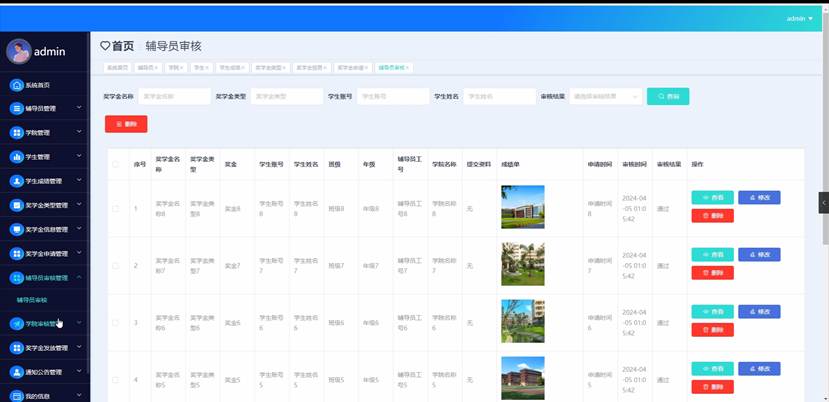The width and height of the screenshot is (829, 402).
Task: Edit row 4 with the blue button
Action: point(759,369)
